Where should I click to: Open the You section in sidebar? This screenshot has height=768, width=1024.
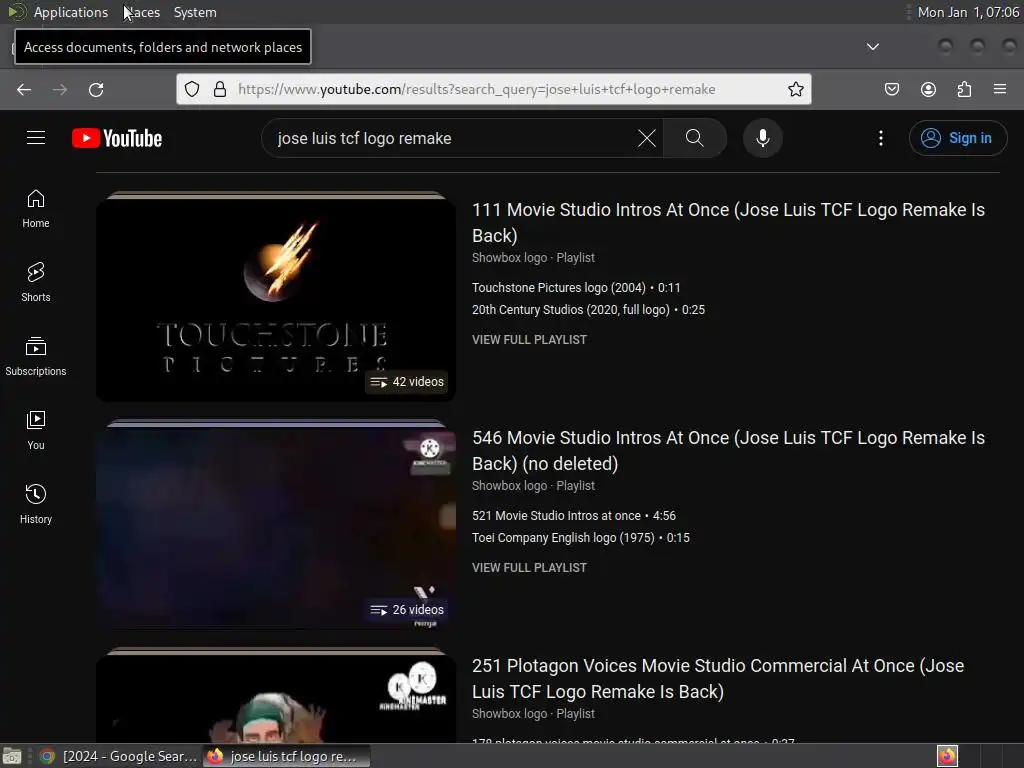click(36, 431)
